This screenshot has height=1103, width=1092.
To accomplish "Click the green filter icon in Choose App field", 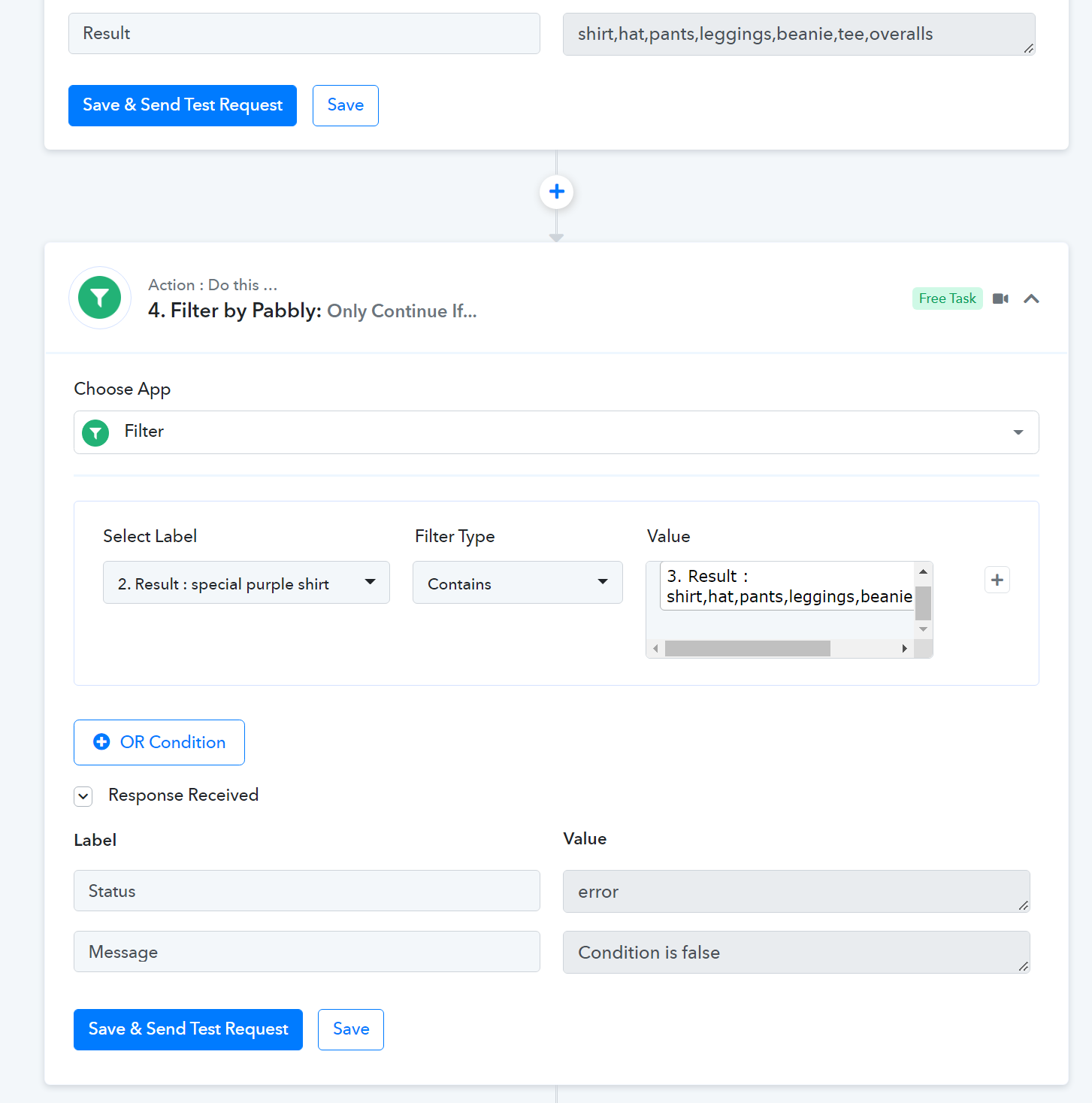I will pyautogui.click(x=95, y=432).
